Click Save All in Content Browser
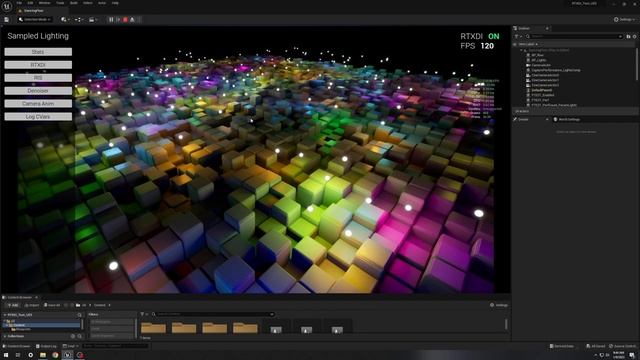 [52, 305]
